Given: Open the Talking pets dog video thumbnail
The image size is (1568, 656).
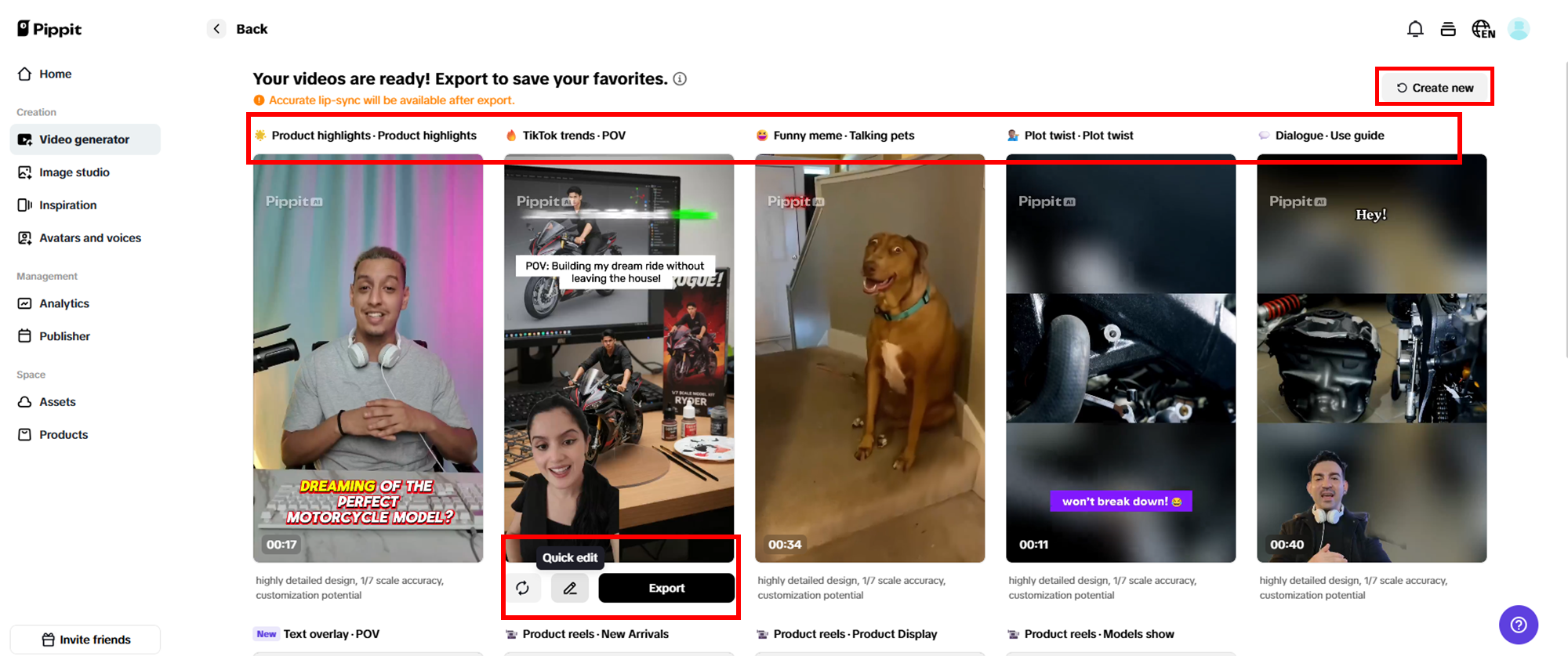Looking at the screenshot, I should pos(869,358).
